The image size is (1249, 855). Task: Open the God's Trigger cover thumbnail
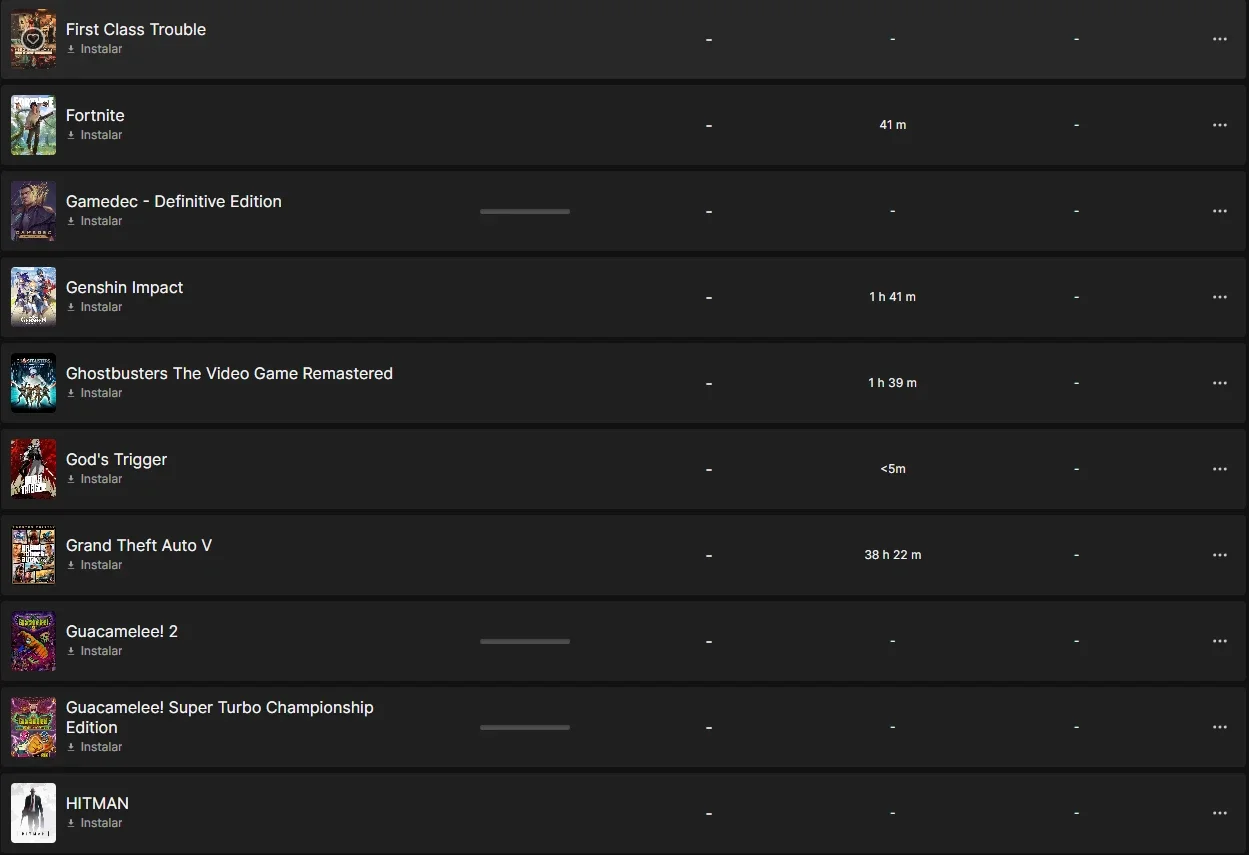tap(33, 469)
